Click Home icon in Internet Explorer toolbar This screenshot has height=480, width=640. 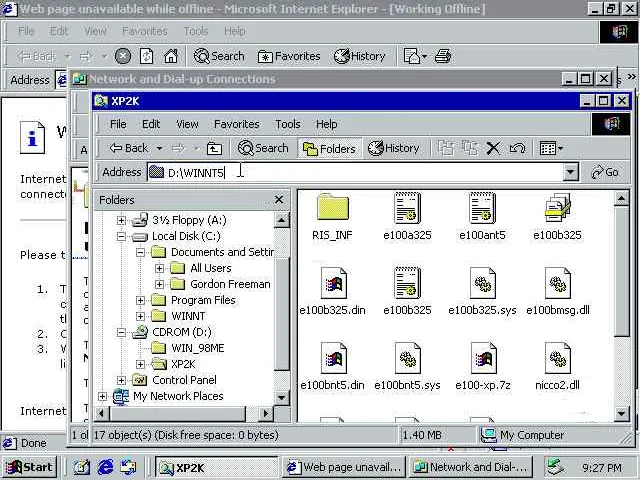coord(171,56)
